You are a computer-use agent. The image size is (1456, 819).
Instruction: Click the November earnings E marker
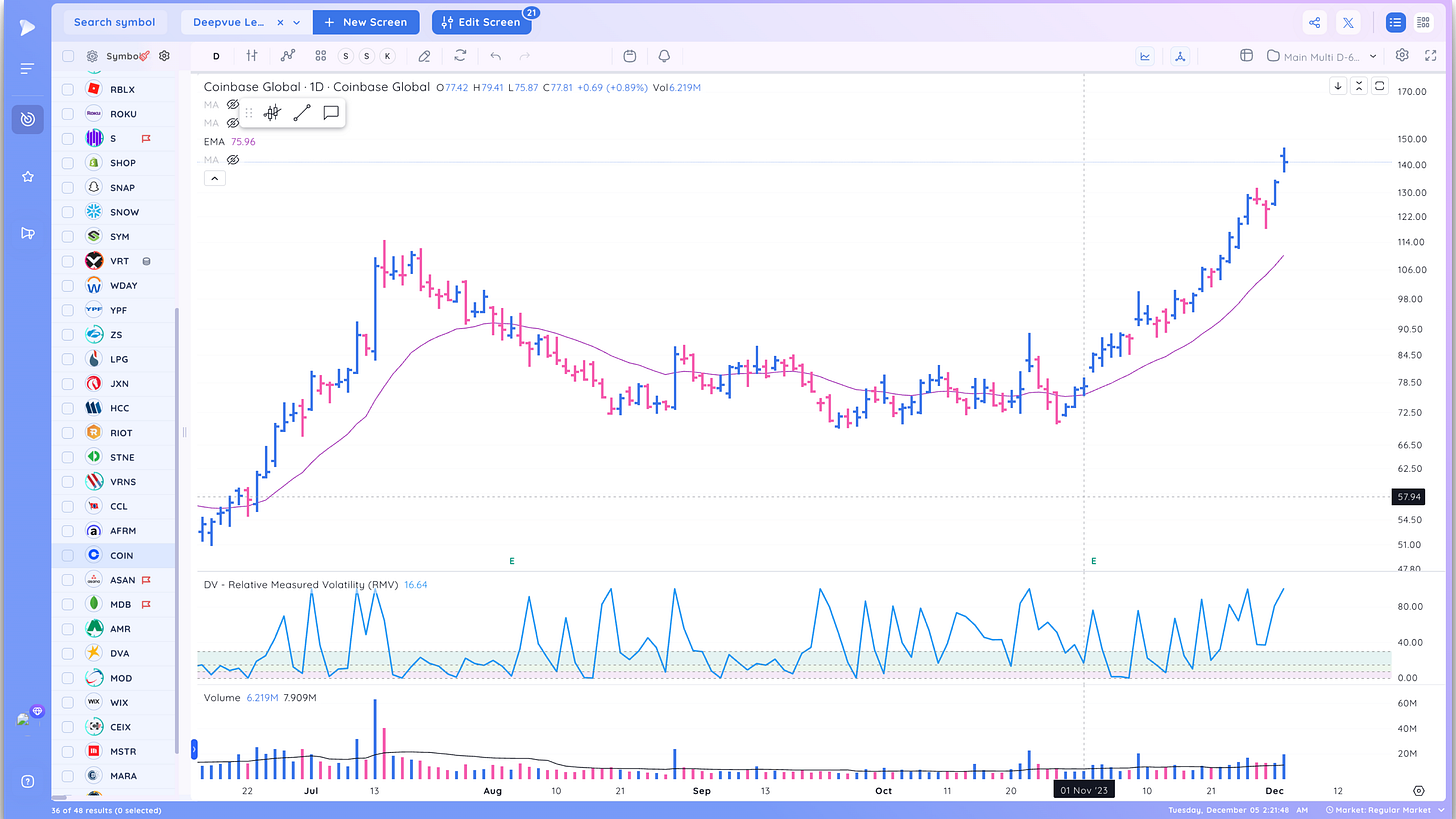pyautogui.click(x=1093, y=561)
